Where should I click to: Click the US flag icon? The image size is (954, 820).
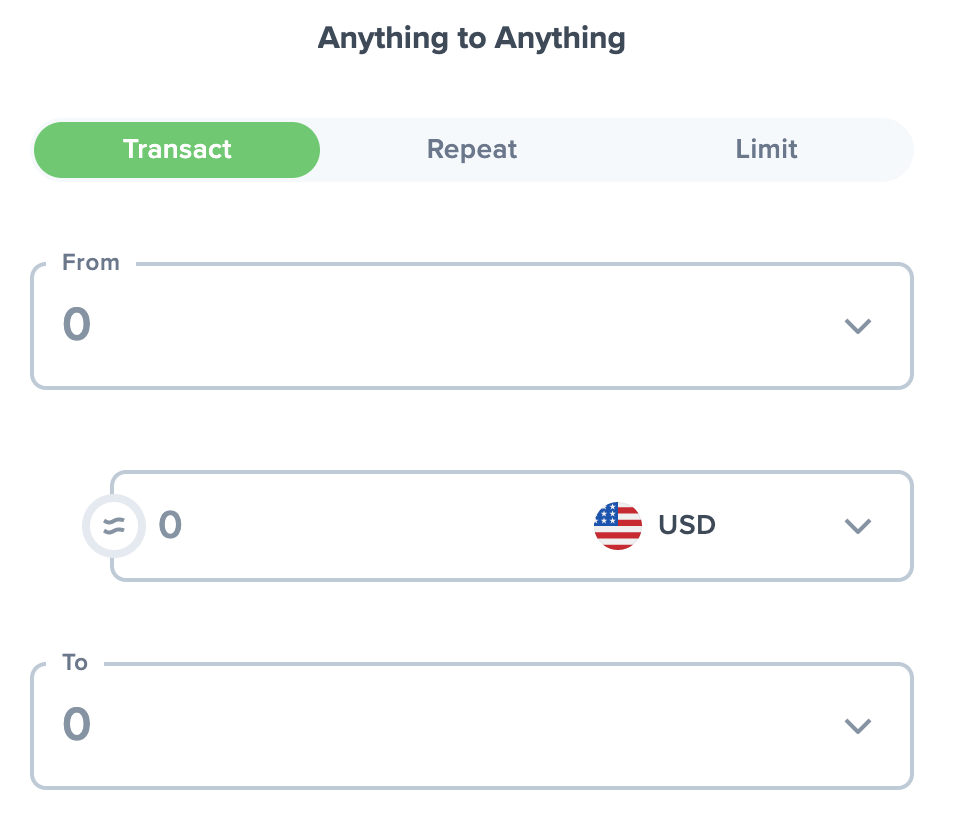click(x=618, y=525)
